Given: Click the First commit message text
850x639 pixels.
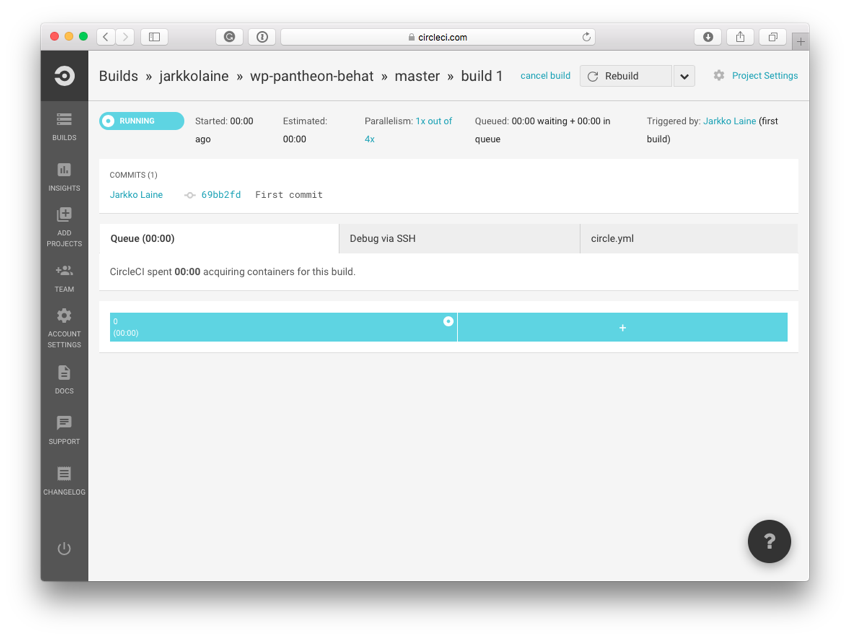Looking at the screenshot, I should 288,195.
